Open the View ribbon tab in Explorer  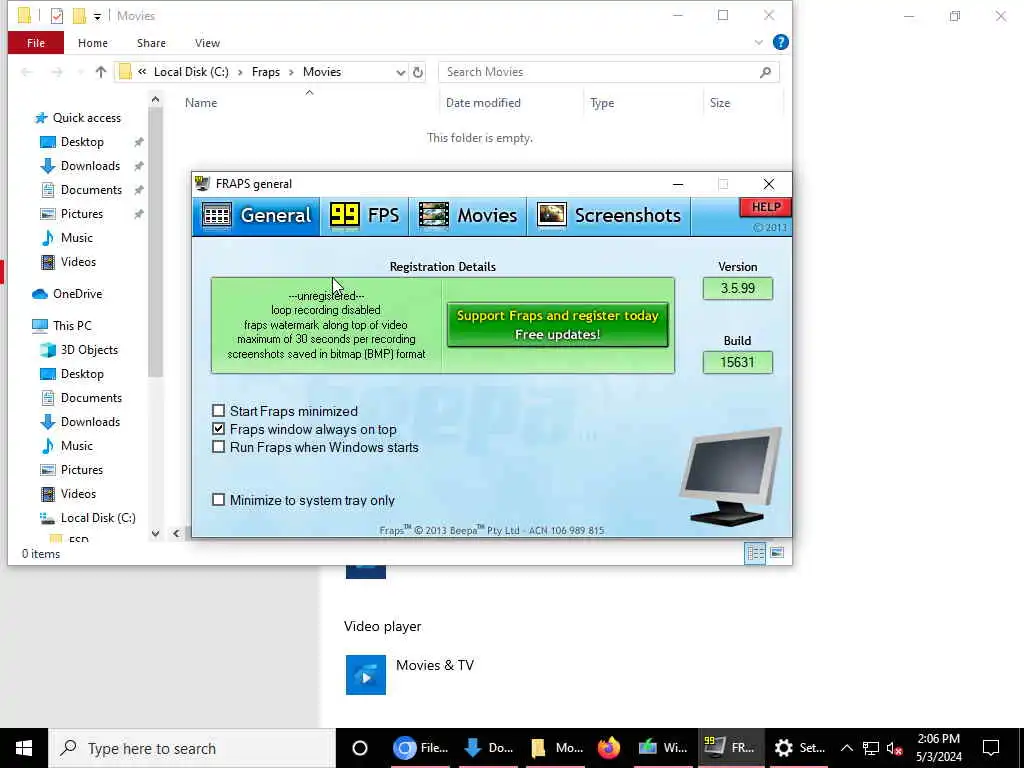tap(207, 43)
